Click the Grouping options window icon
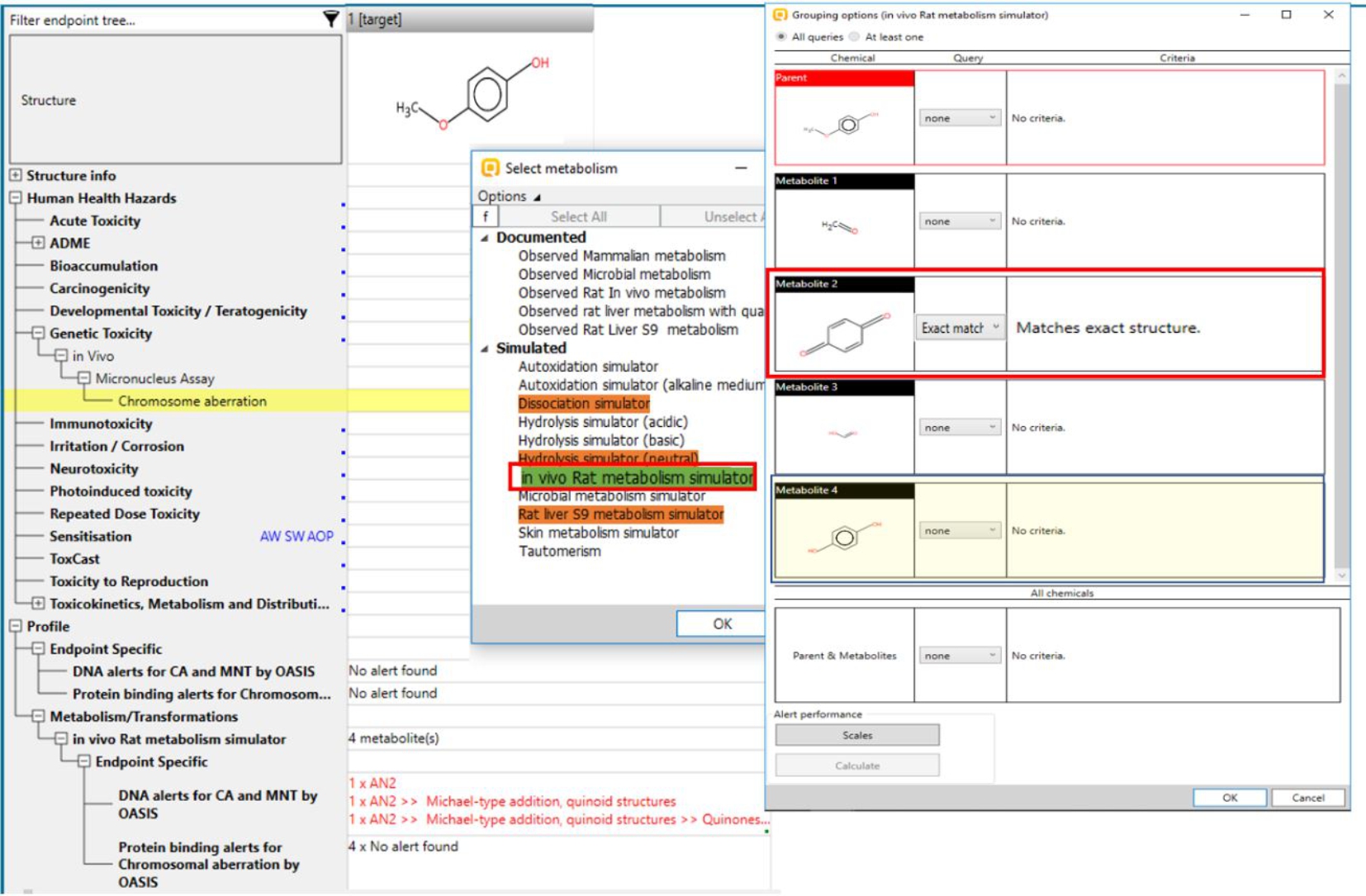The image size is (1366, 896). coord(780,15)
